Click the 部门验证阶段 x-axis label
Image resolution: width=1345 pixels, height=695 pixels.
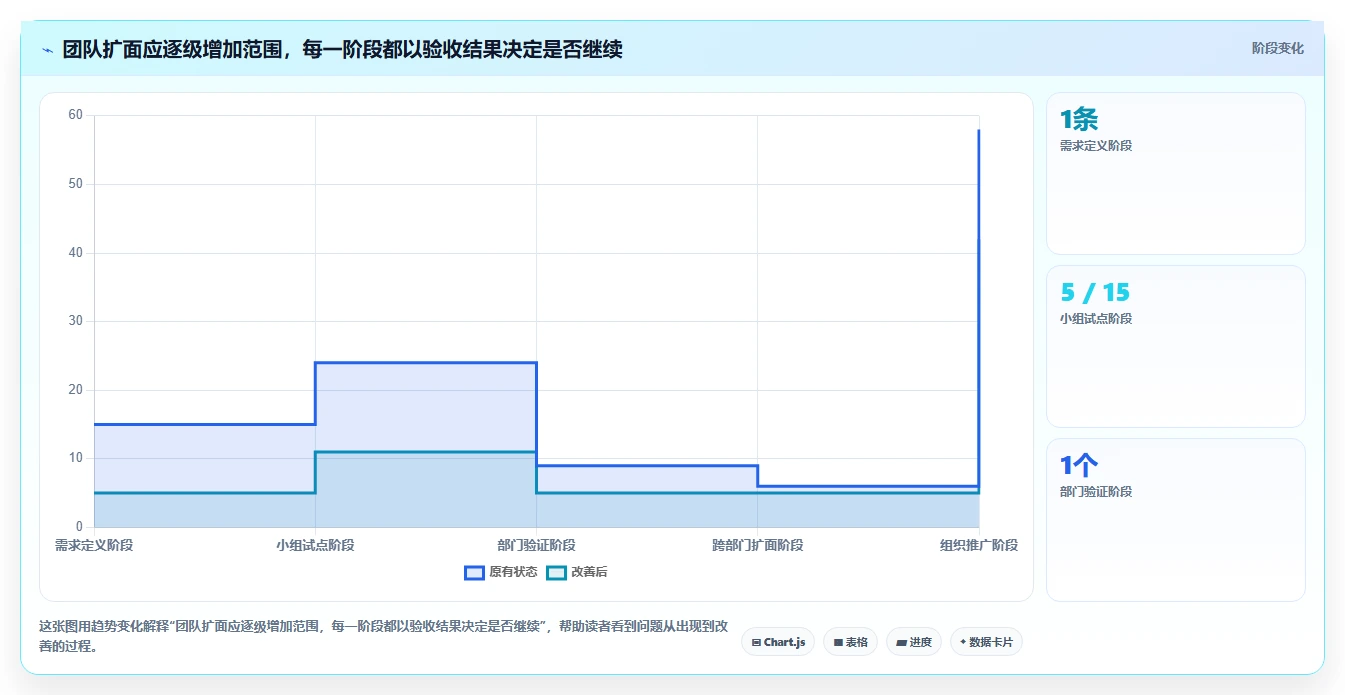536,545
